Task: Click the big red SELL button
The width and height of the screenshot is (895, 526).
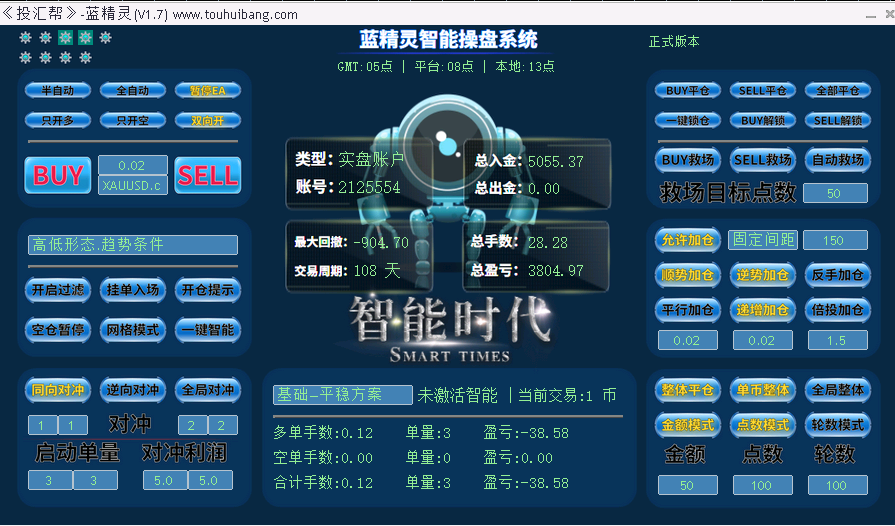Action: (208, 175)
